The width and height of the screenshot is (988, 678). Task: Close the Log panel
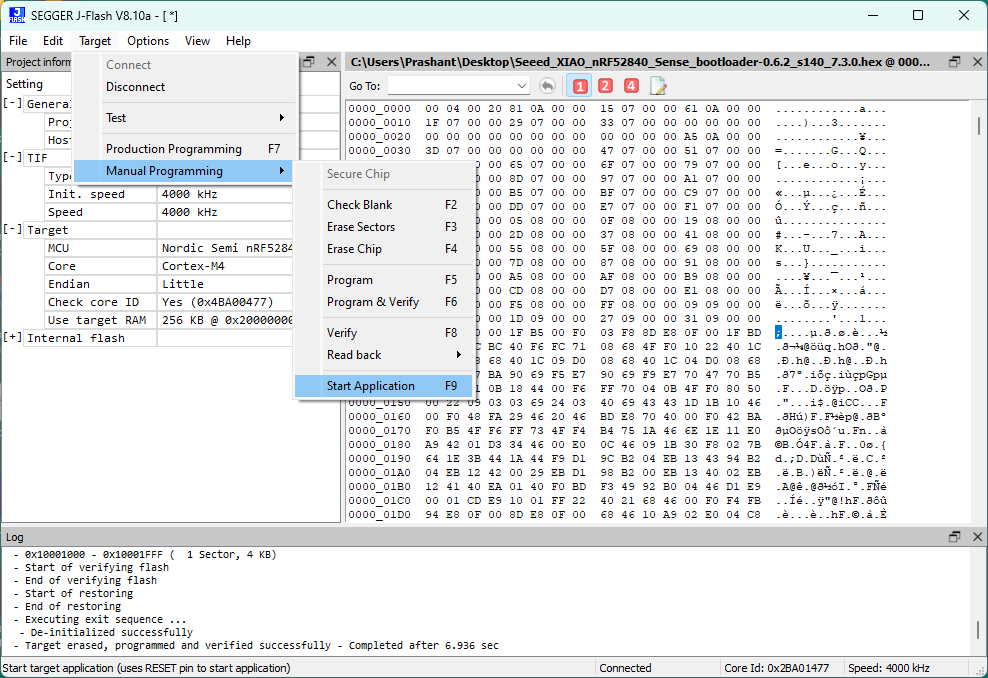click(x=977, y=536)
